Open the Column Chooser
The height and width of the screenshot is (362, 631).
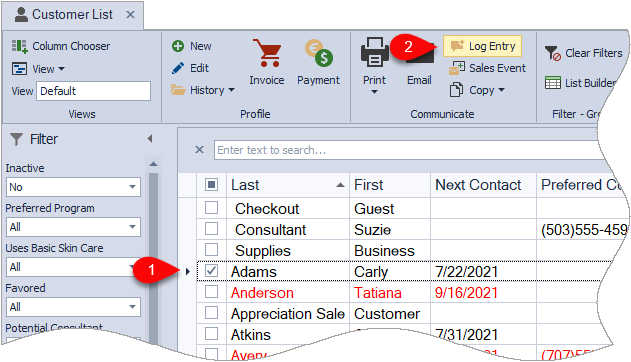point(60,46)
